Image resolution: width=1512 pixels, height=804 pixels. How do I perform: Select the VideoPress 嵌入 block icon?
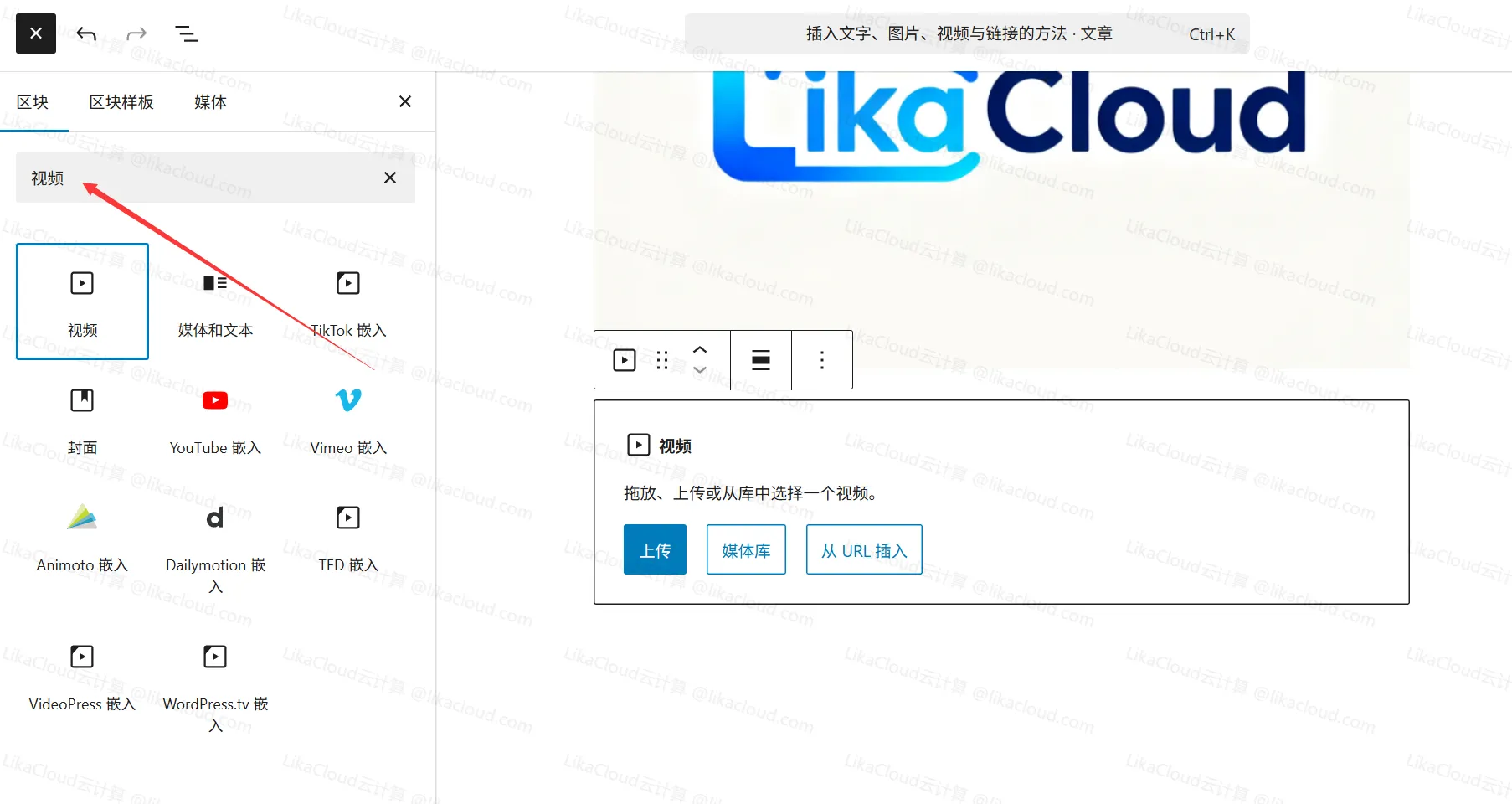(x=81, y=657)
